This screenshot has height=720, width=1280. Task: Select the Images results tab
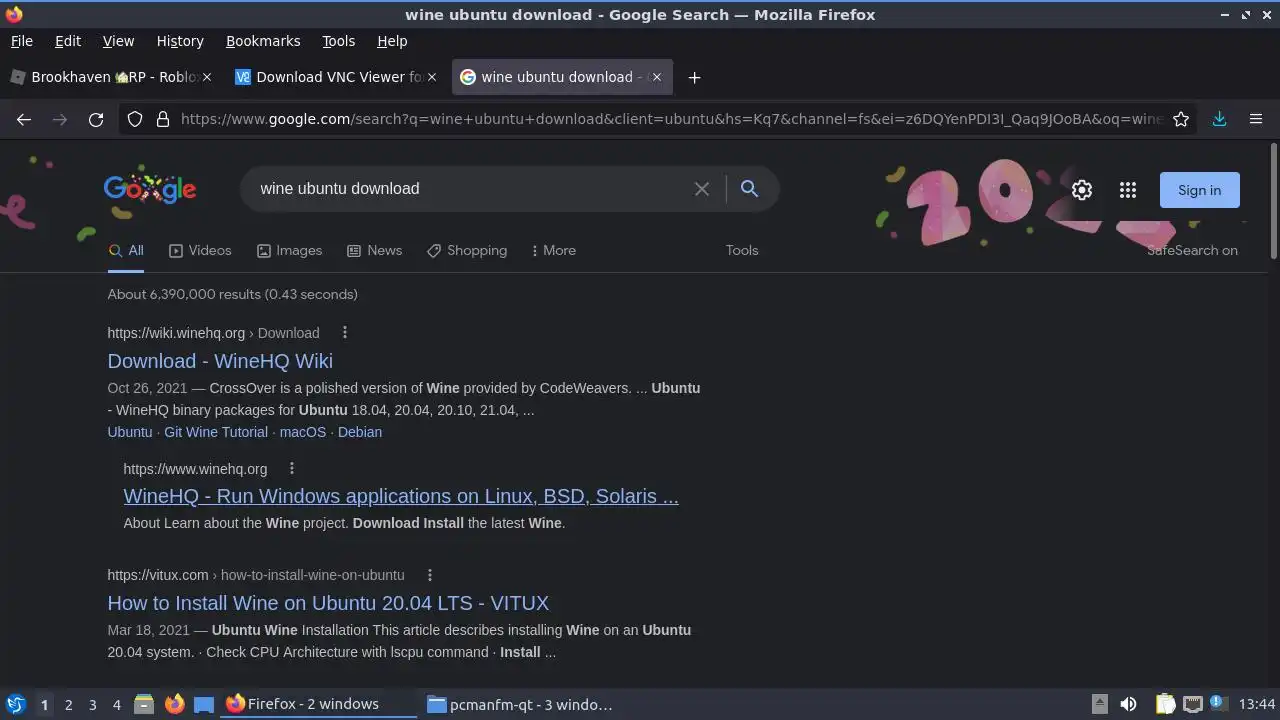click(289, 250)
